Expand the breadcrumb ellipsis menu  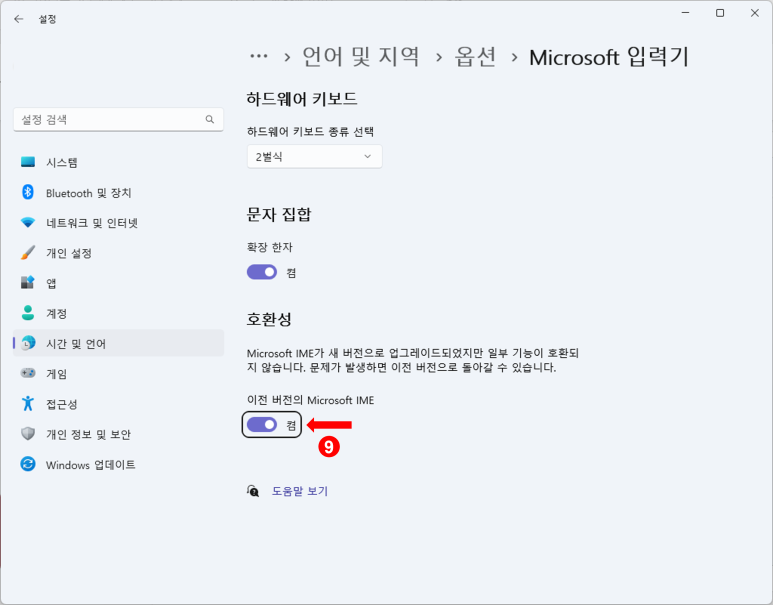pyautogui.click(x=259, y=56)
